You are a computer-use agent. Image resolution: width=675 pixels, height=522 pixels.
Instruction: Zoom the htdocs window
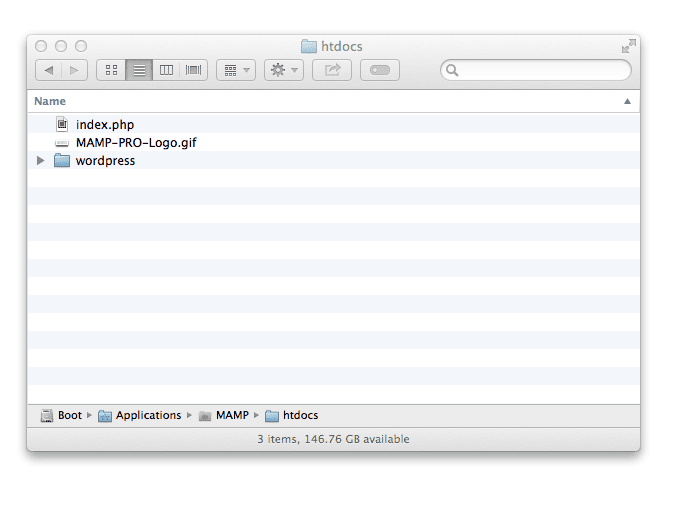tap(81, 46)
